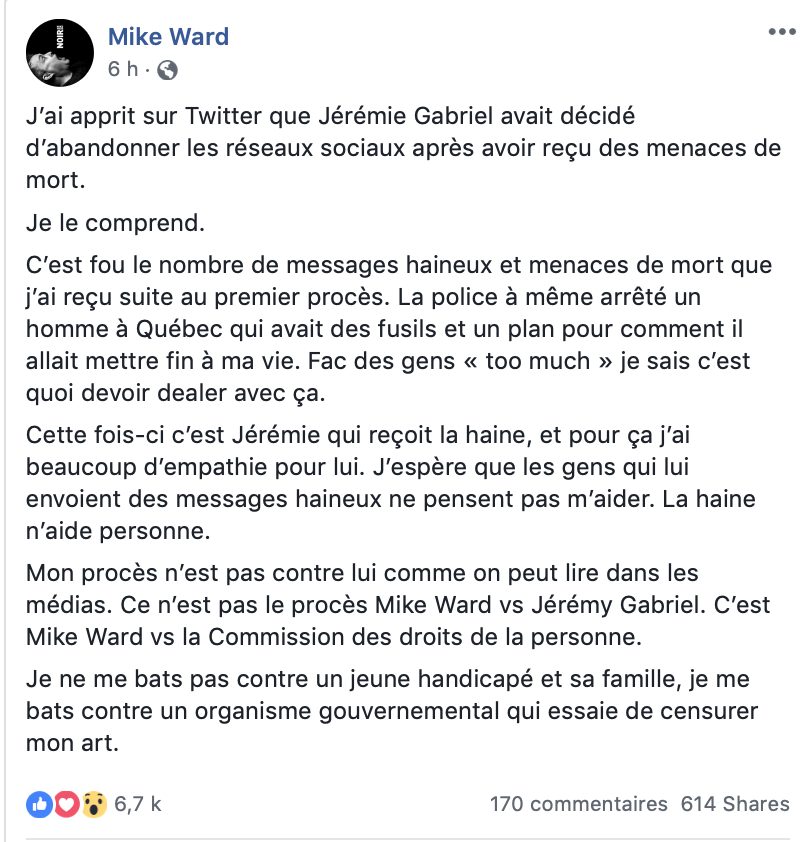Screen dimensions: 808x842
Task: Click the text "Commission des droits de la personne"
Action: (424, 637)
